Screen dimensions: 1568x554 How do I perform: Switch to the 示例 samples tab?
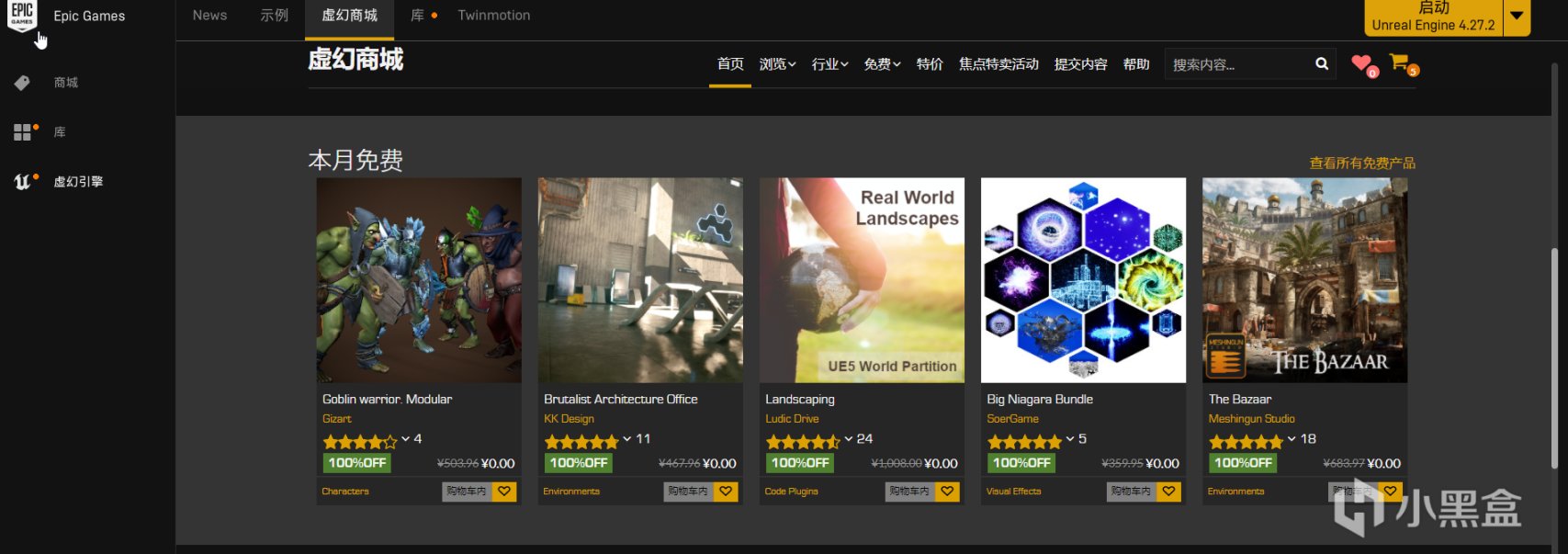[274, 16]
